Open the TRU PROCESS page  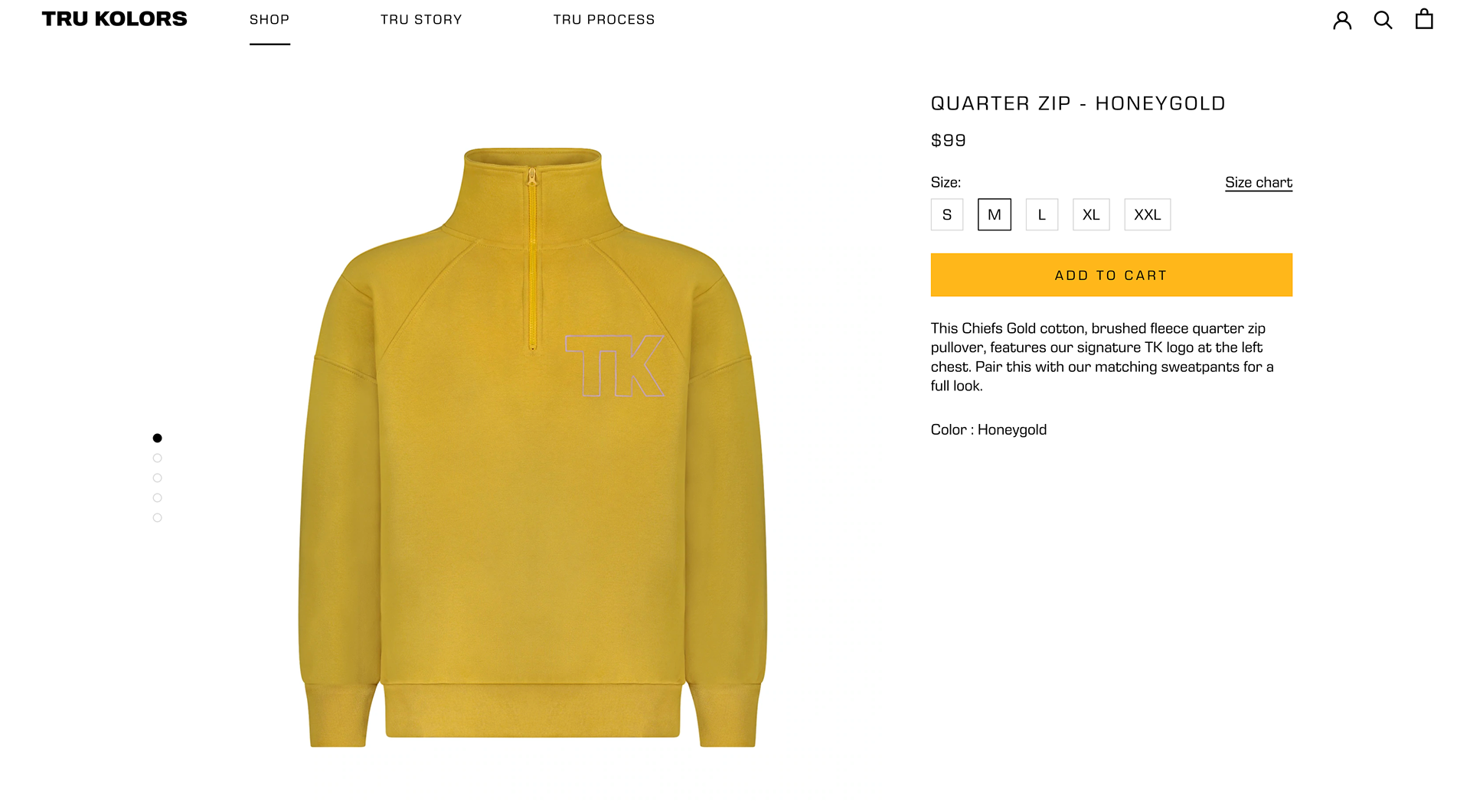(x=604, y=20)
